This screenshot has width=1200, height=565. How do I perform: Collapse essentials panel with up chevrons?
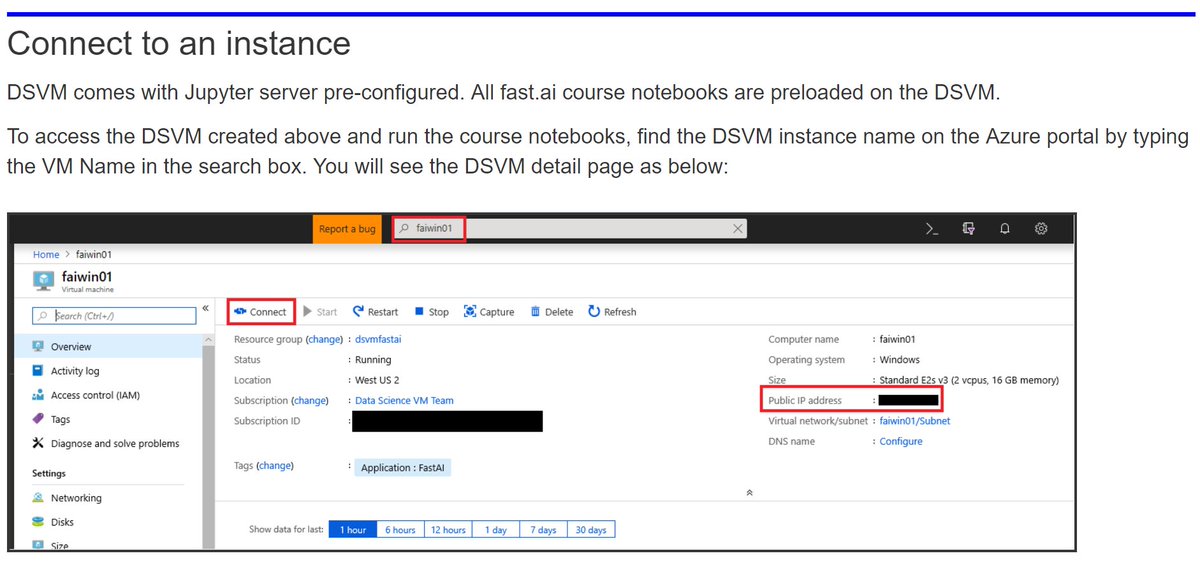click(x=750, y=493)
